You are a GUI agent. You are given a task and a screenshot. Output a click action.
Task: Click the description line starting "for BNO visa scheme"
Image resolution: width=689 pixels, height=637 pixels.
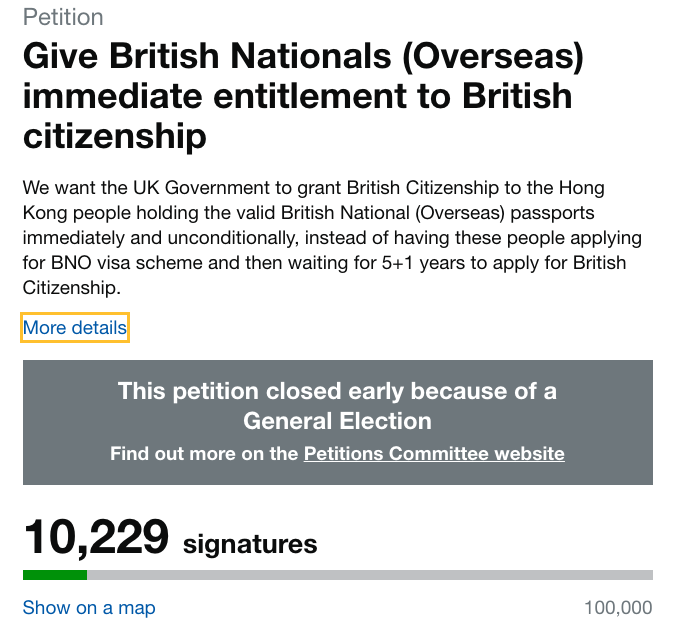(x=324, y=263)
